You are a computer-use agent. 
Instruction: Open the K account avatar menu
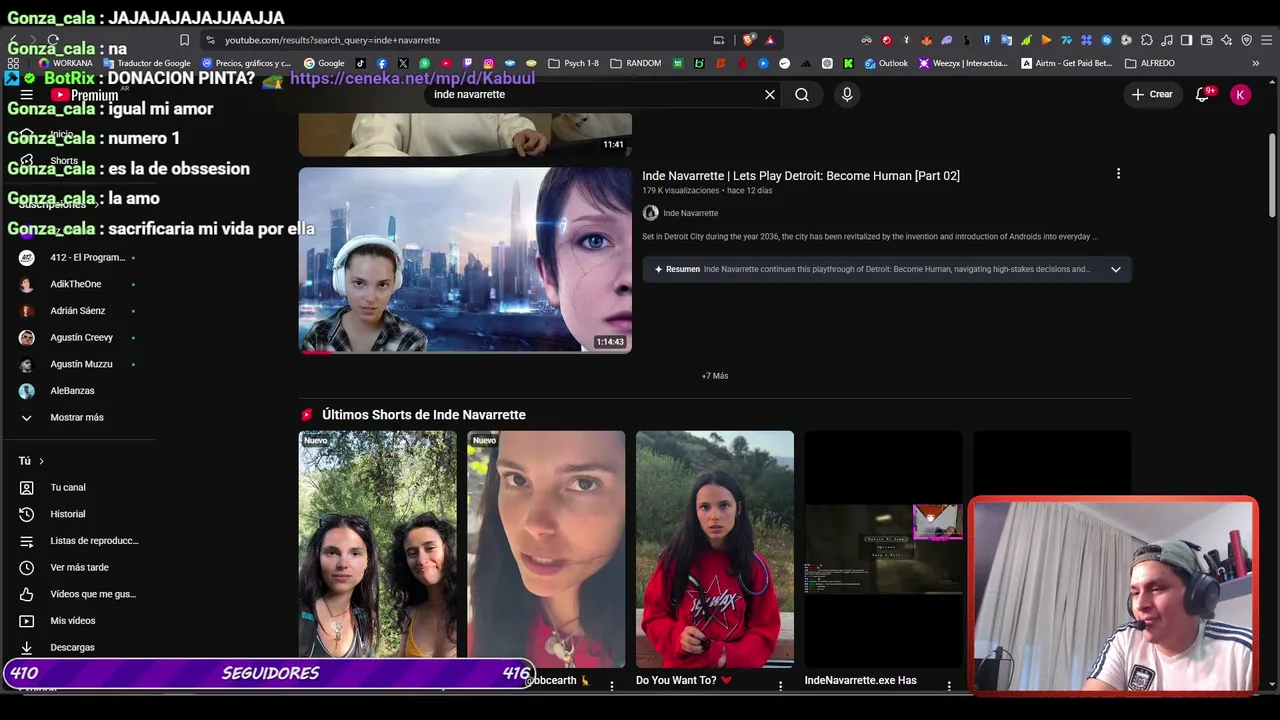coord(1240,95)
